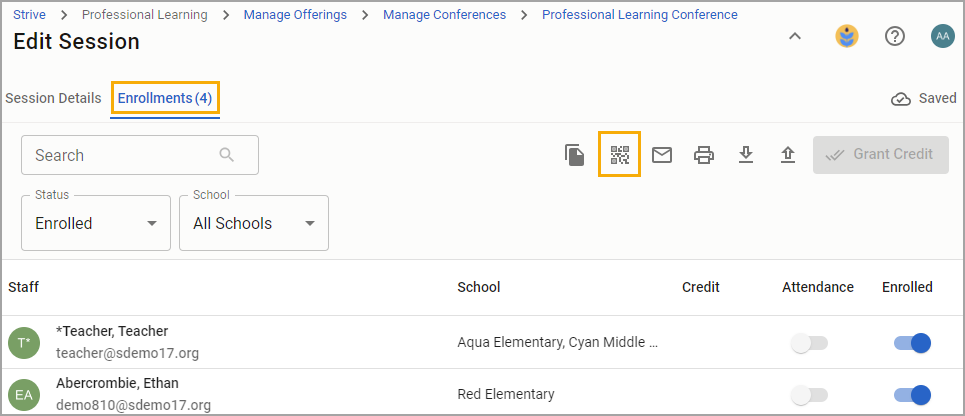Toggle attendance for Teacher, Teacher
The width and height of the screenshot is (965, 416).
point(809,343)
